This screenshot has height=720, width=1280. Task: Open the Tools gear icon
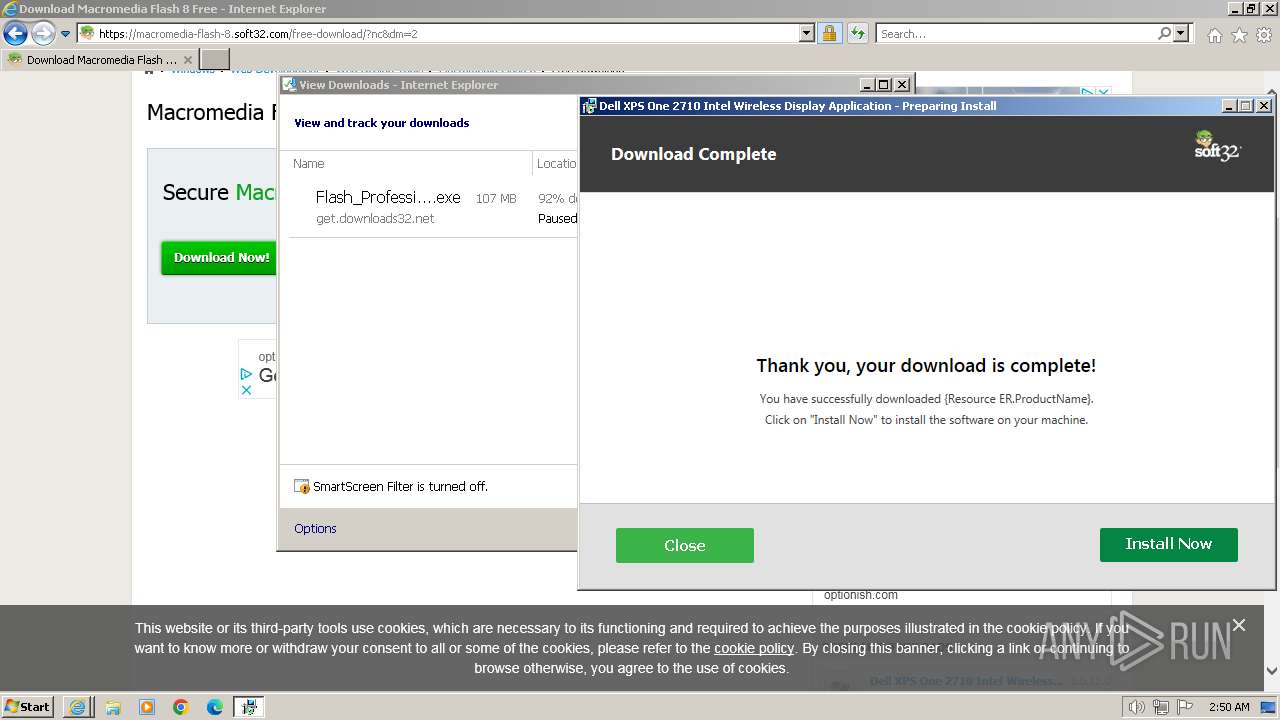(1264, 35)
